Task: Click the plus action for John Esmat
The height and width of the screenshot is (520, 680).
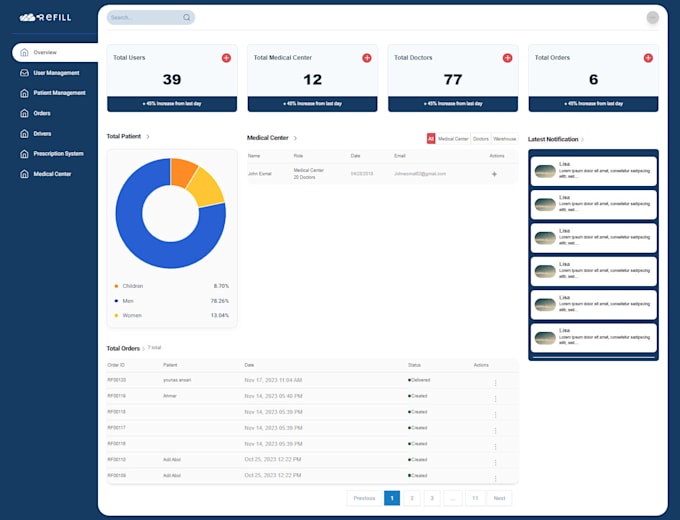Action: 494,174
